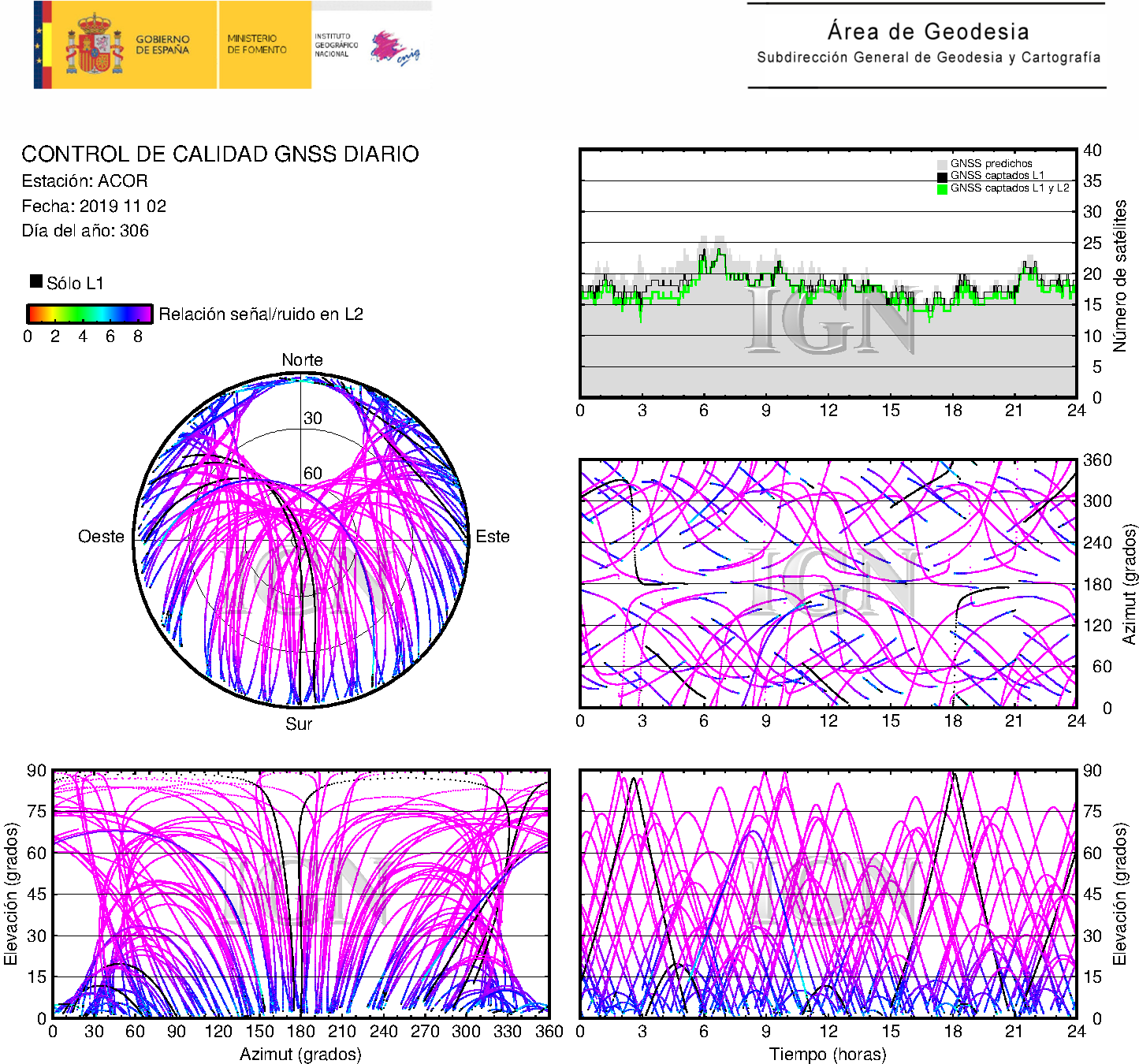Click the 'CONTROL DE CALIDAD GNSS DIARIO' title
This screenshot has height=1064, width=1139.
click(220, 154)
